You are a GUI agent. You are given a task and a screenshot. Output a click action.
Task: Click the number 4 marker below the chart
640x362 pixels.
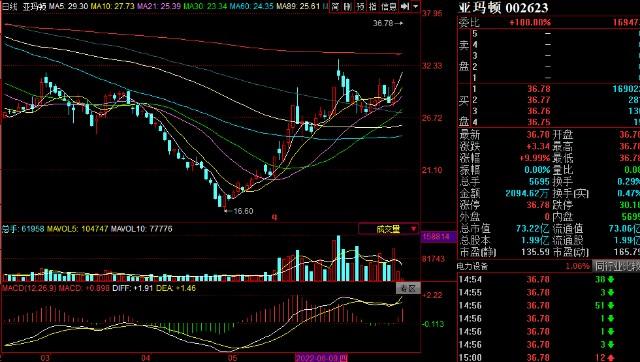pyautogui.click(x=274, y=218)
